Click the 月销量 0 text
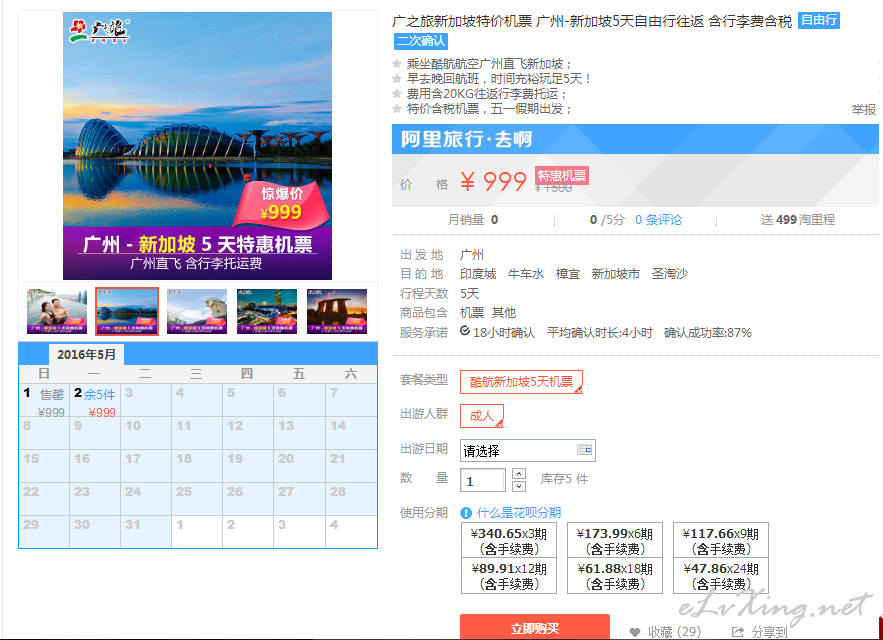This screenshot has width=883, height=640. pos(472,220)
